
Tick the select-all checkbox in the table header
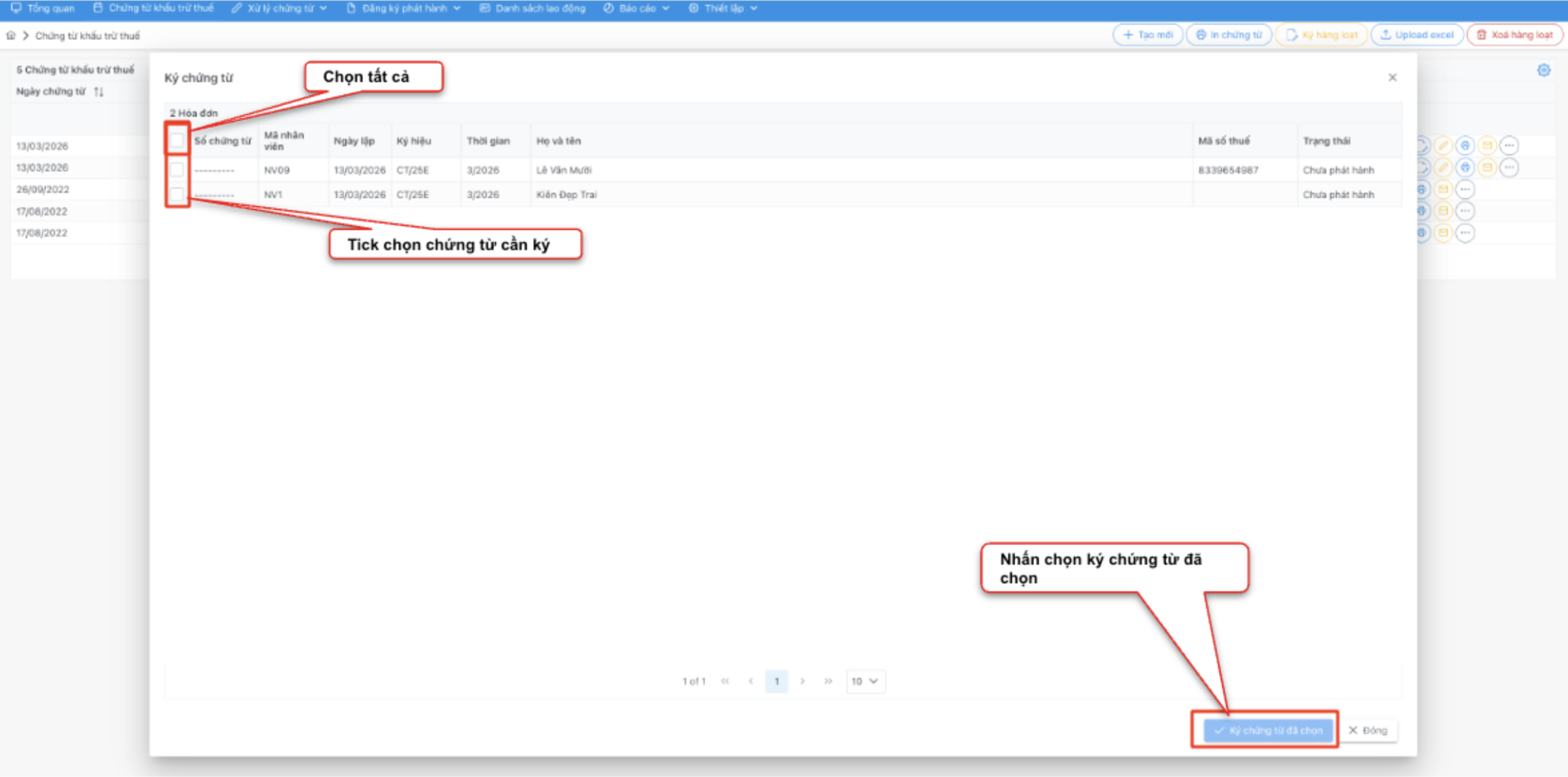177,141
